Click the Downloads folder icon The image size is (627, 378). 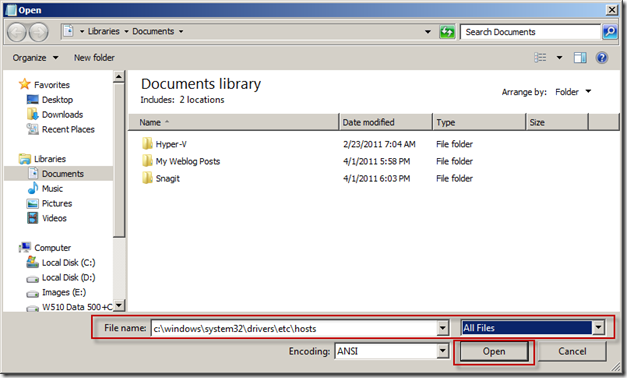32,114
